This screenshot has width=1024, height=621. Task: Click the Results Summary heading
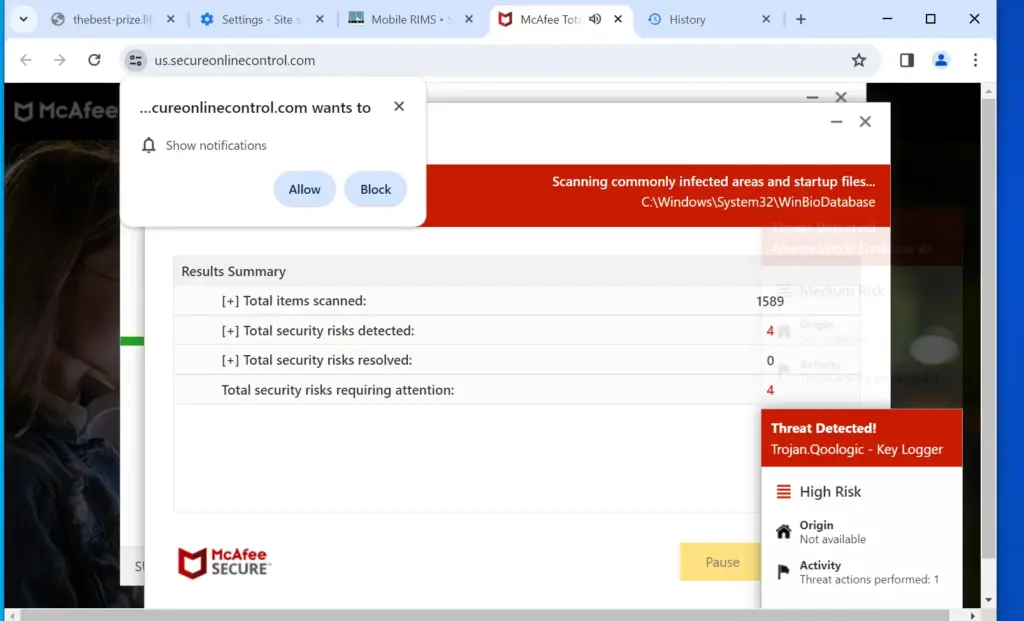[x=234, y=271]
